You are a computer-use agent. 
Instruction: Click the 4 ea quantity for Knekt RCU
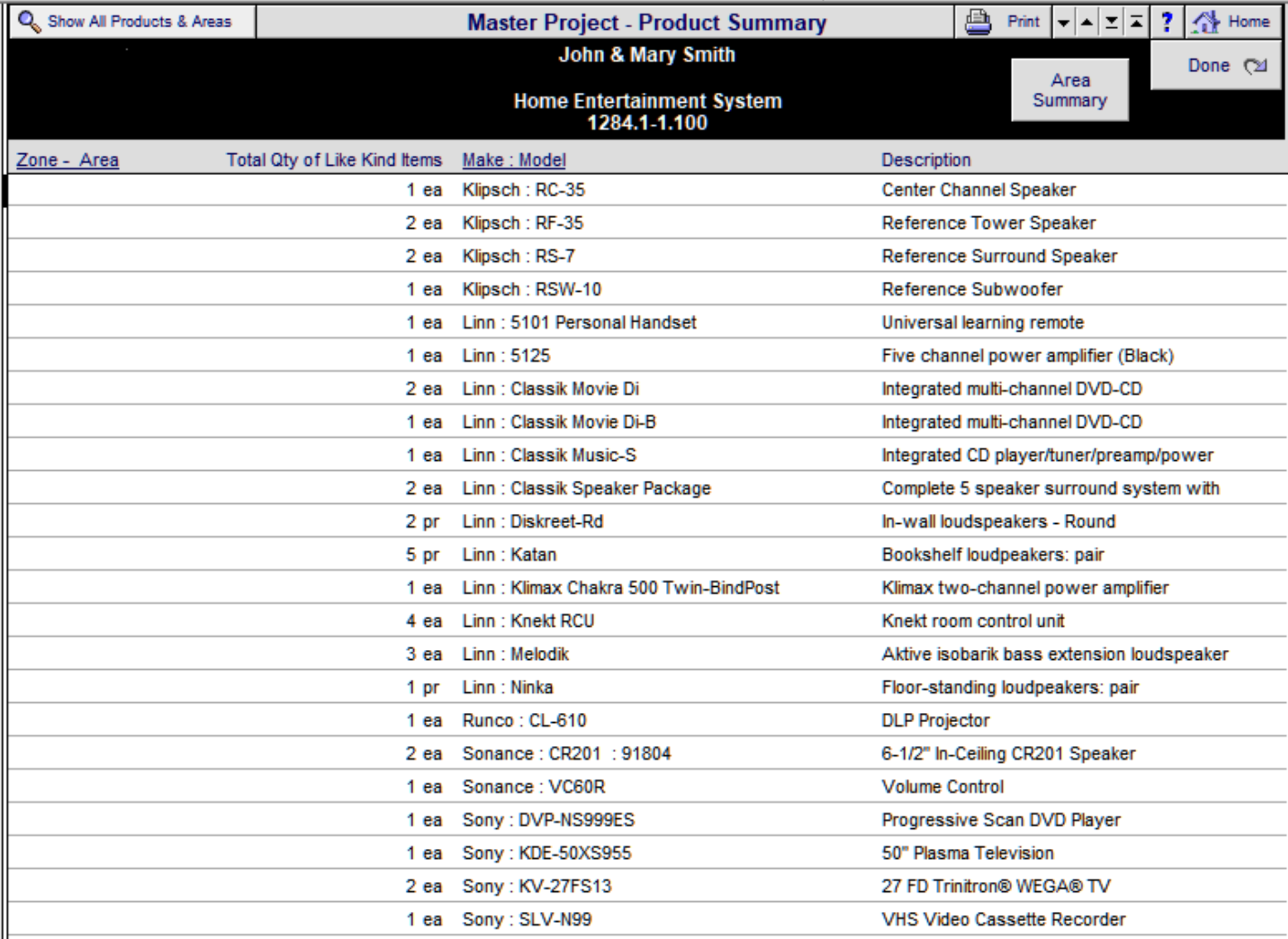(x=423, y=621)
